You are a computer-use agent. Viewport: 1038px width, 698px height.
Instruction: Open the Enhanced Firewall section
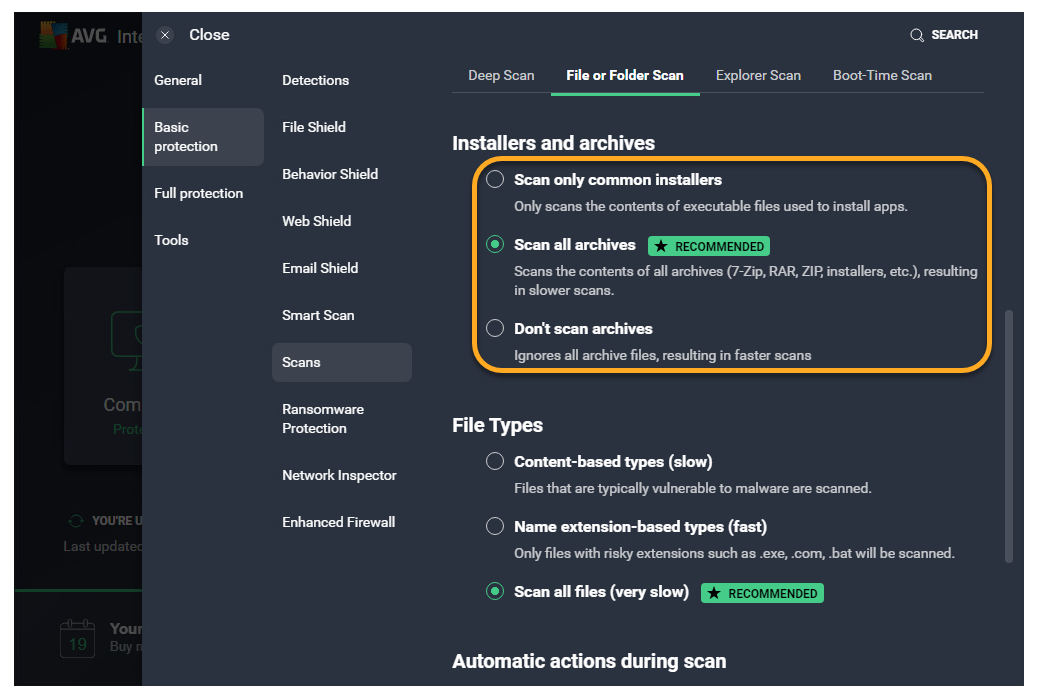[338, 522]
